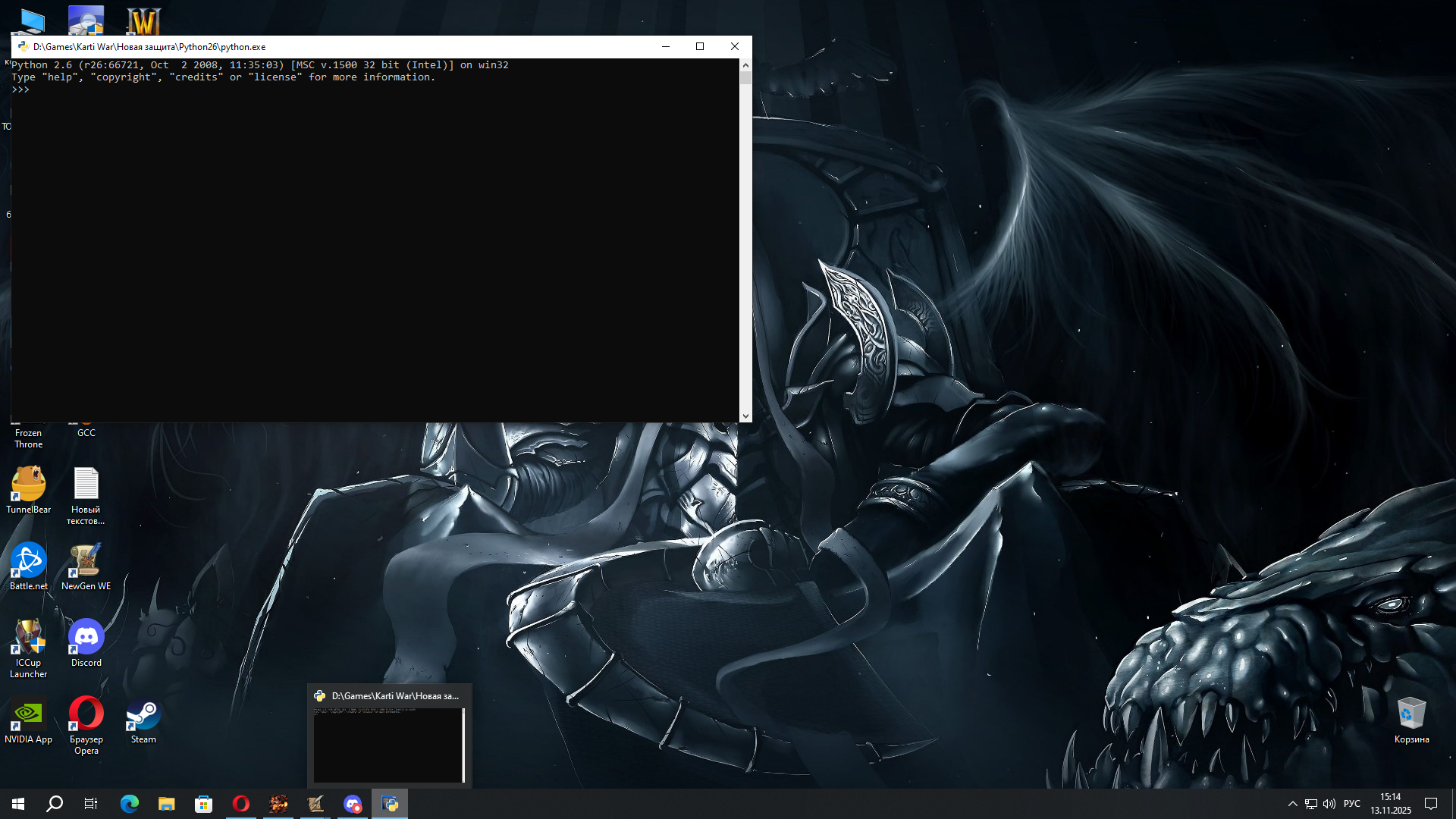Open the notification center button
The height and width of the screenshot is (819, 1456).
(x=1431, y=804)
